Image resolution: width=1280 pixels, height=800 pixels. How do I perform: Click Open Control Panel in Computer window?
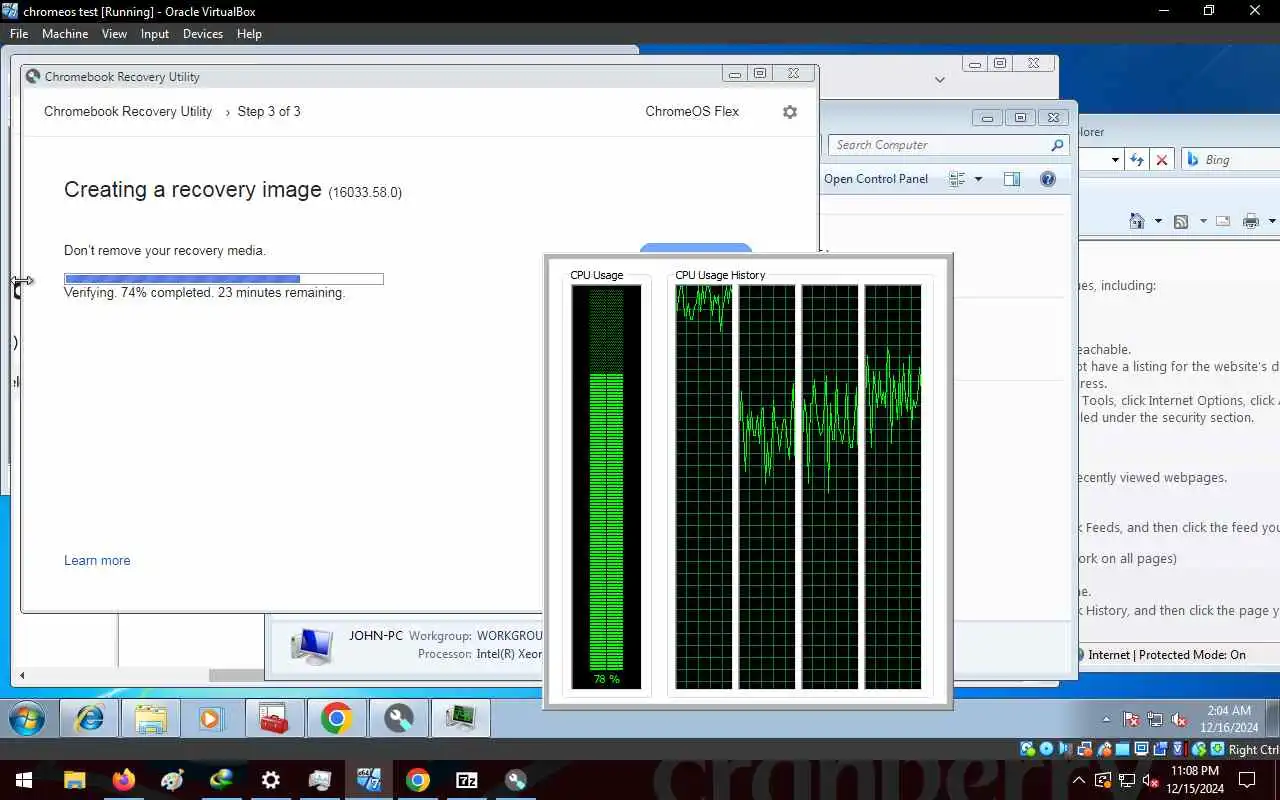876,179
